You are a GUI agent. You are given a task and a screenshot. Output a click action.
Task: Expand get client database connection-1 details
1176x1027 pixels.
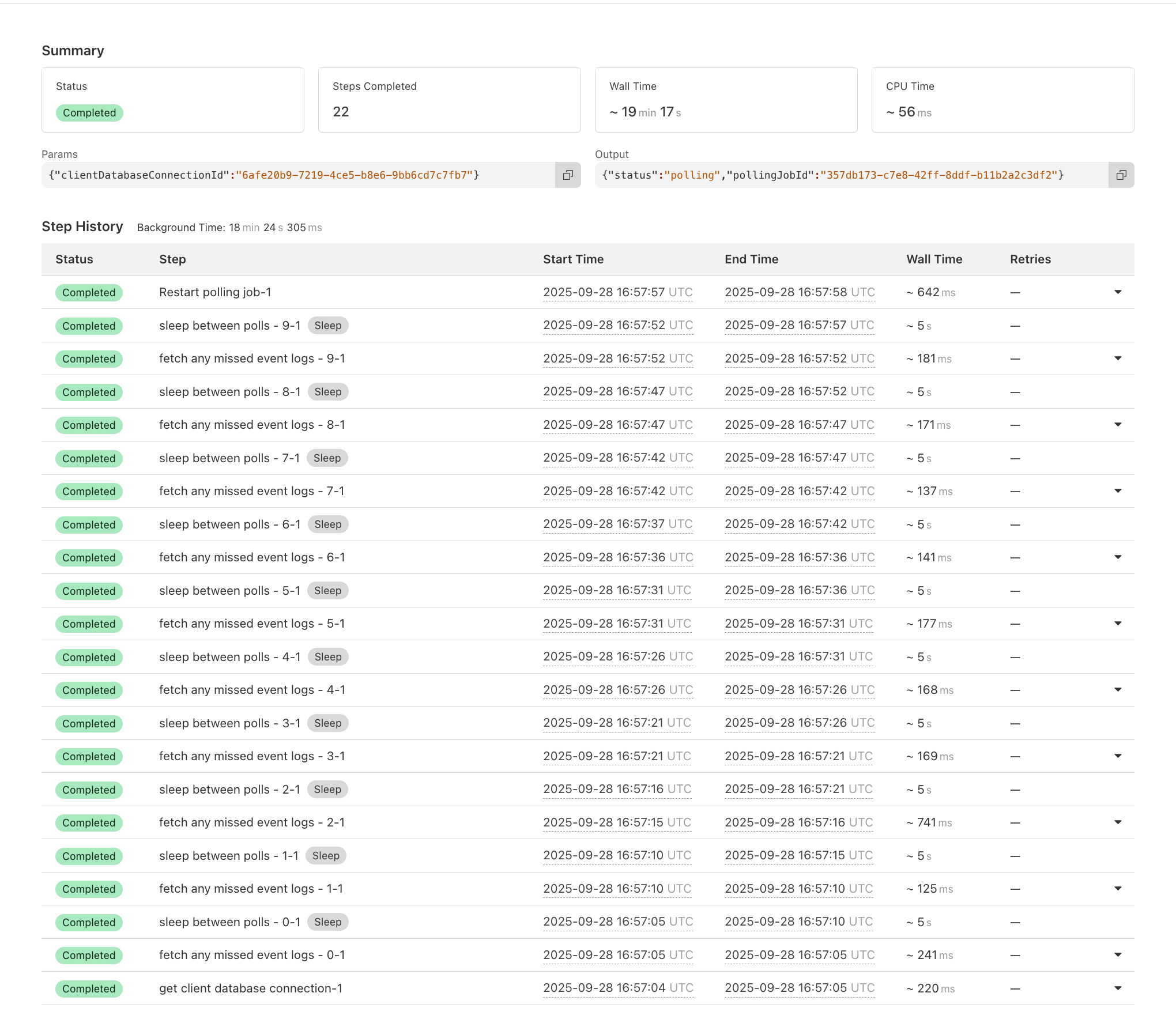coord(1118,988)
